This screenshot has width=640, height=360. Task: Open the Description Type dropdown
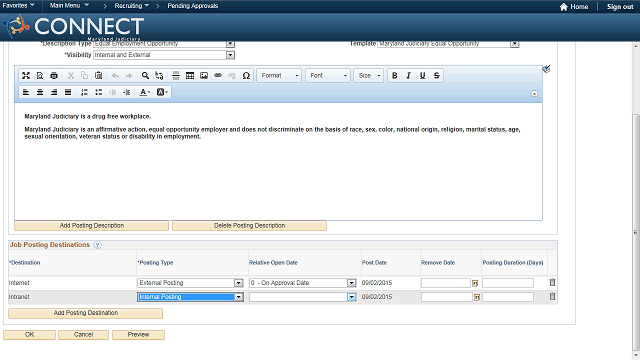(230, 44)
